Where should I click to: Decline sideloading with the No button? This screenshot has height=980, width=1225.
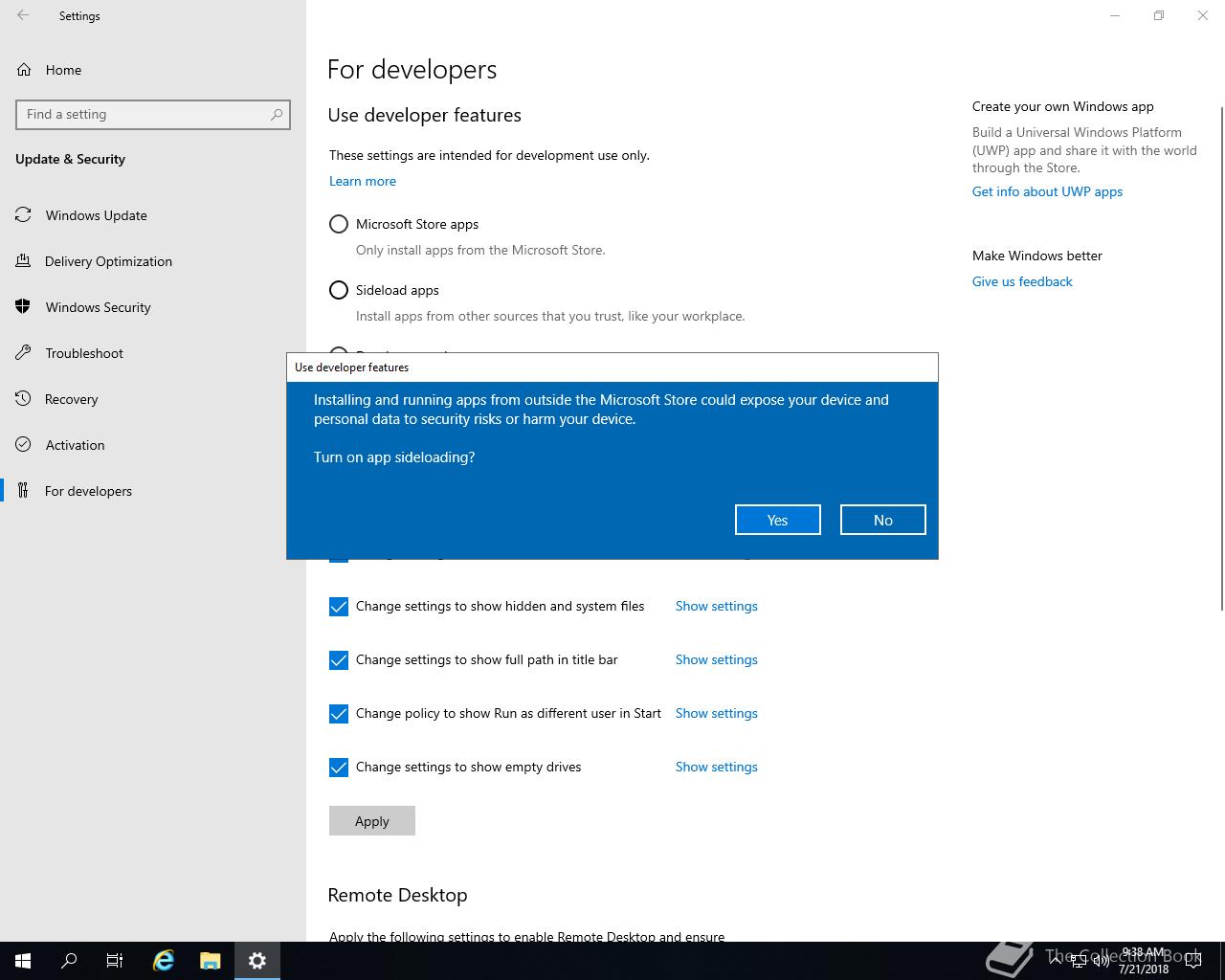(x=883, y=520)
